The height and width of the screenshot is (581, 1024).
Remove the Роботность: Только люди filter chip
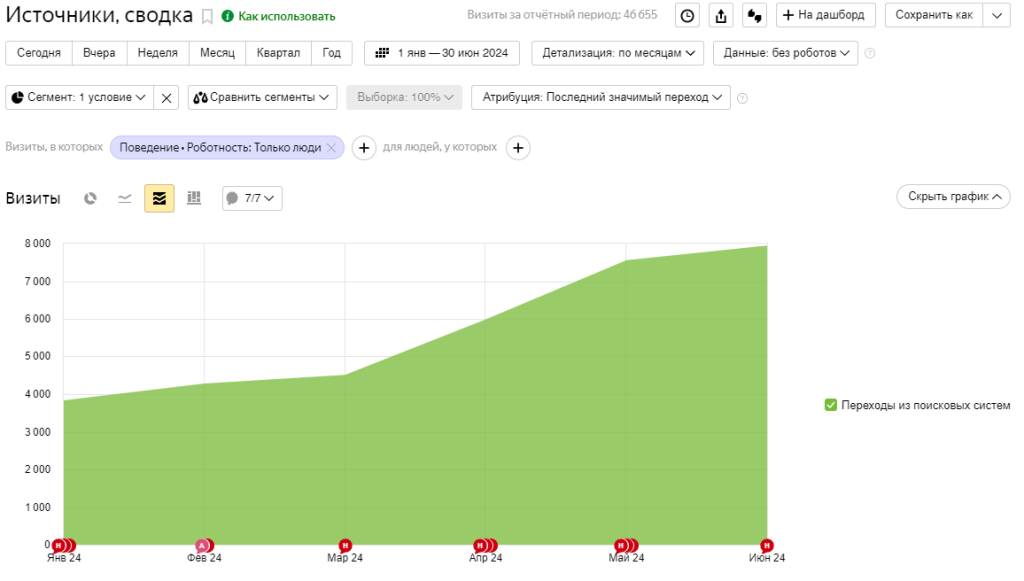331,148
